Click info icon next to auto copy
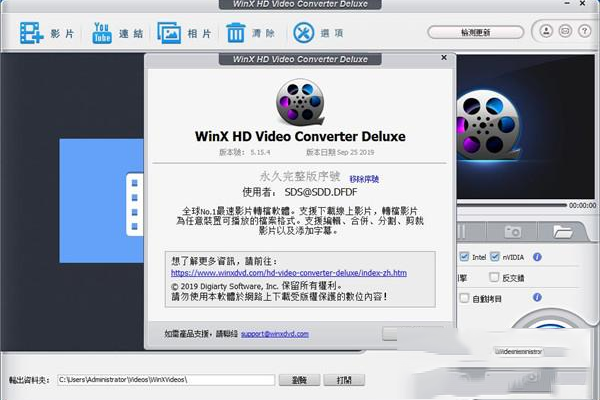600x400 pixels. pos(537,297)
